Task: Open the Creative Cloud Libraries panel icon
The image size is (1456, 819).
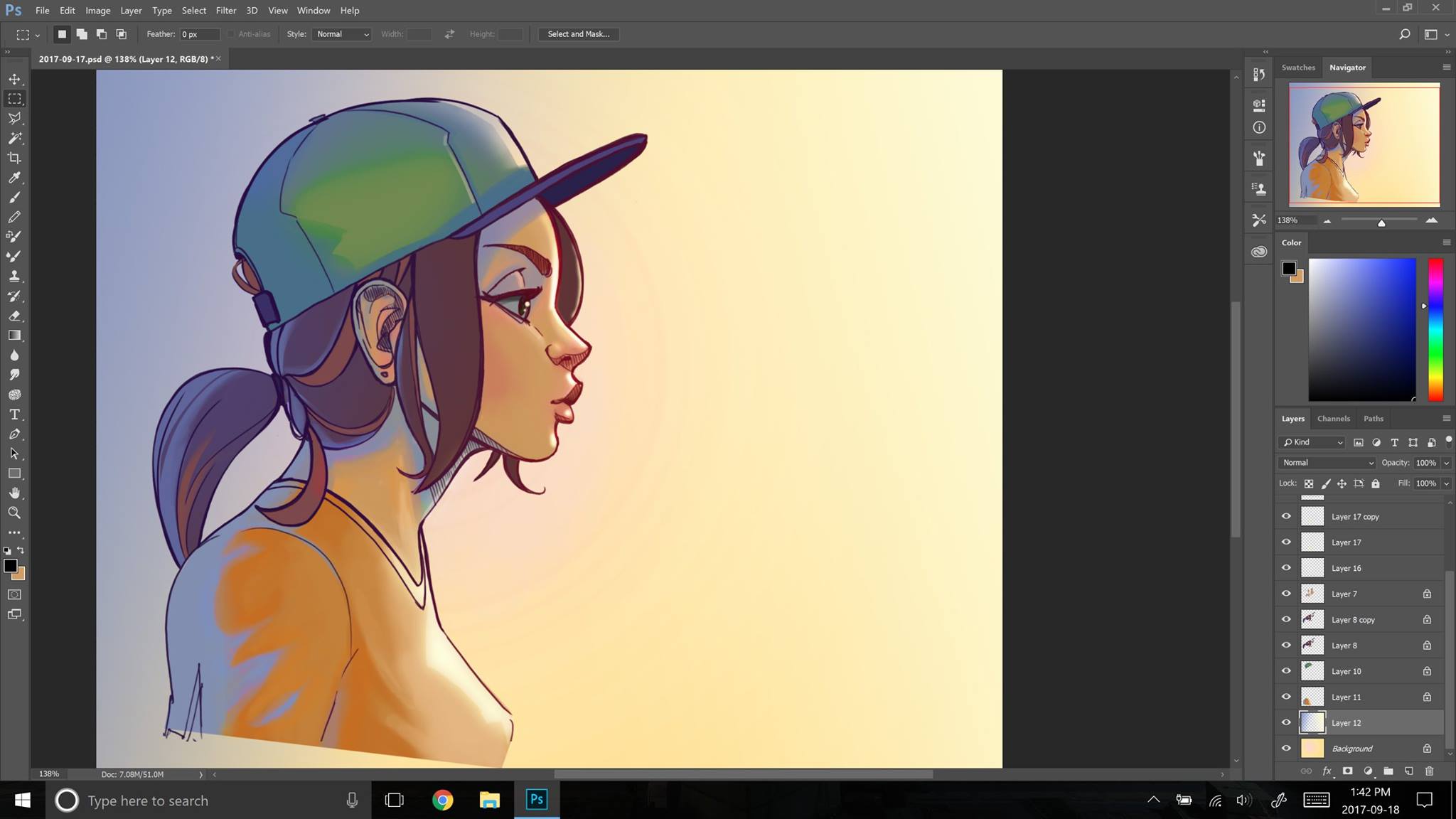Action: click(x=1259, y=252)
